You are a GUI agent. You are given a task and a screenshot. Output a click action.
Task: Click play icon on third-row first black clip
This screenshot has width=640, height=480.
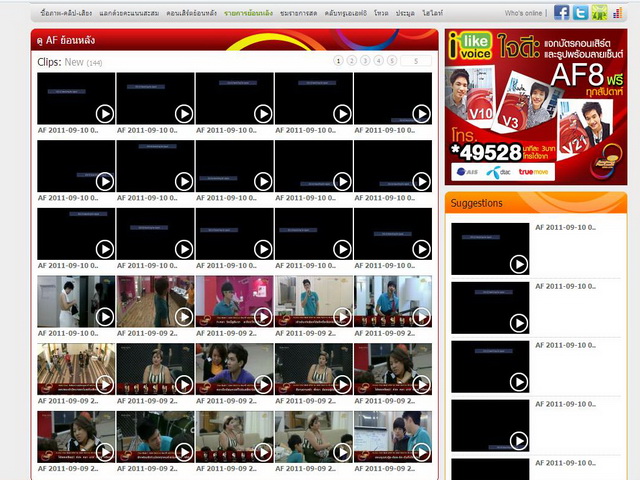pos(105,249)
